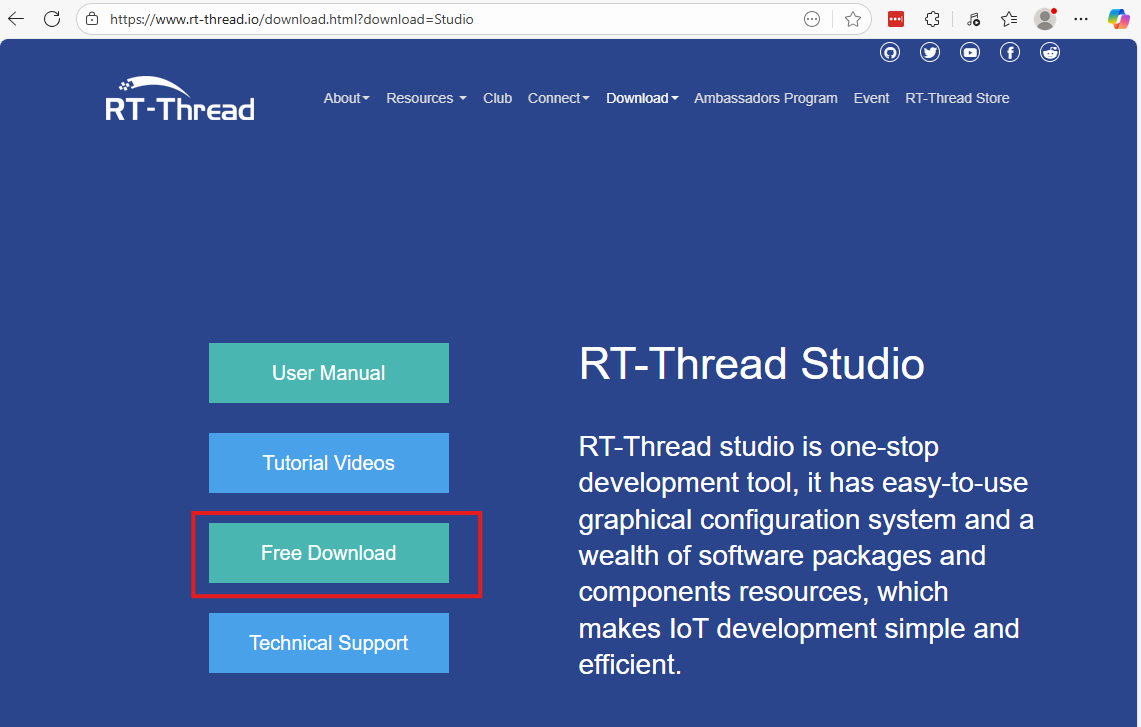Viewport: 1141px width, 727px height.
Task: Select the Club menu item
Action: [x=497, y=98]
